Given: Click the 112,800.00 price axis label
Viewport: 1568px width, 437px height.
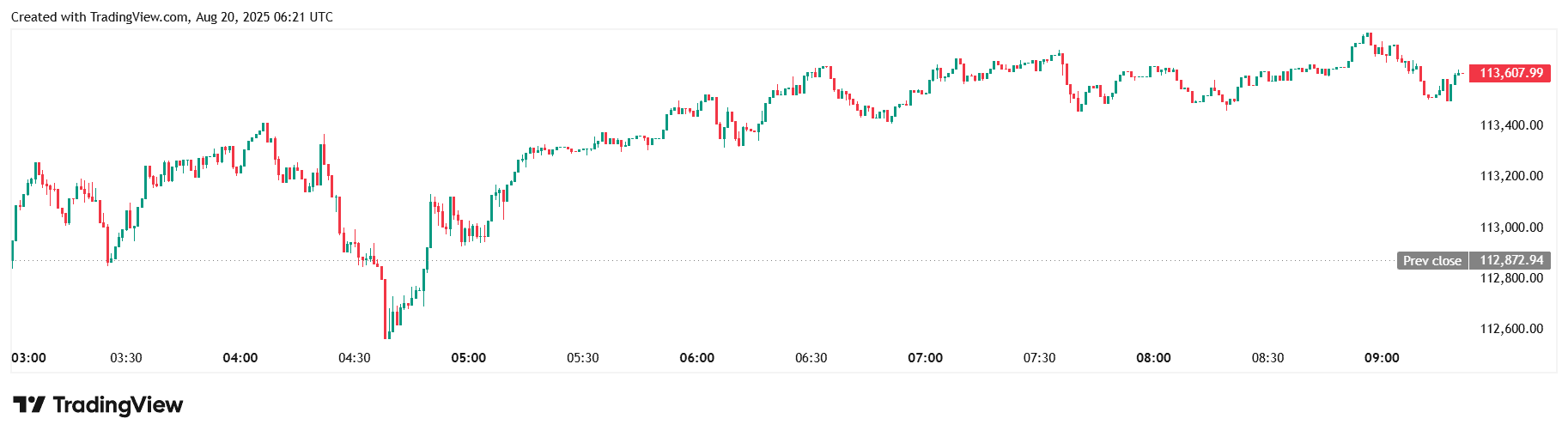Looking at the screenshot, I should pos(1510,278).
